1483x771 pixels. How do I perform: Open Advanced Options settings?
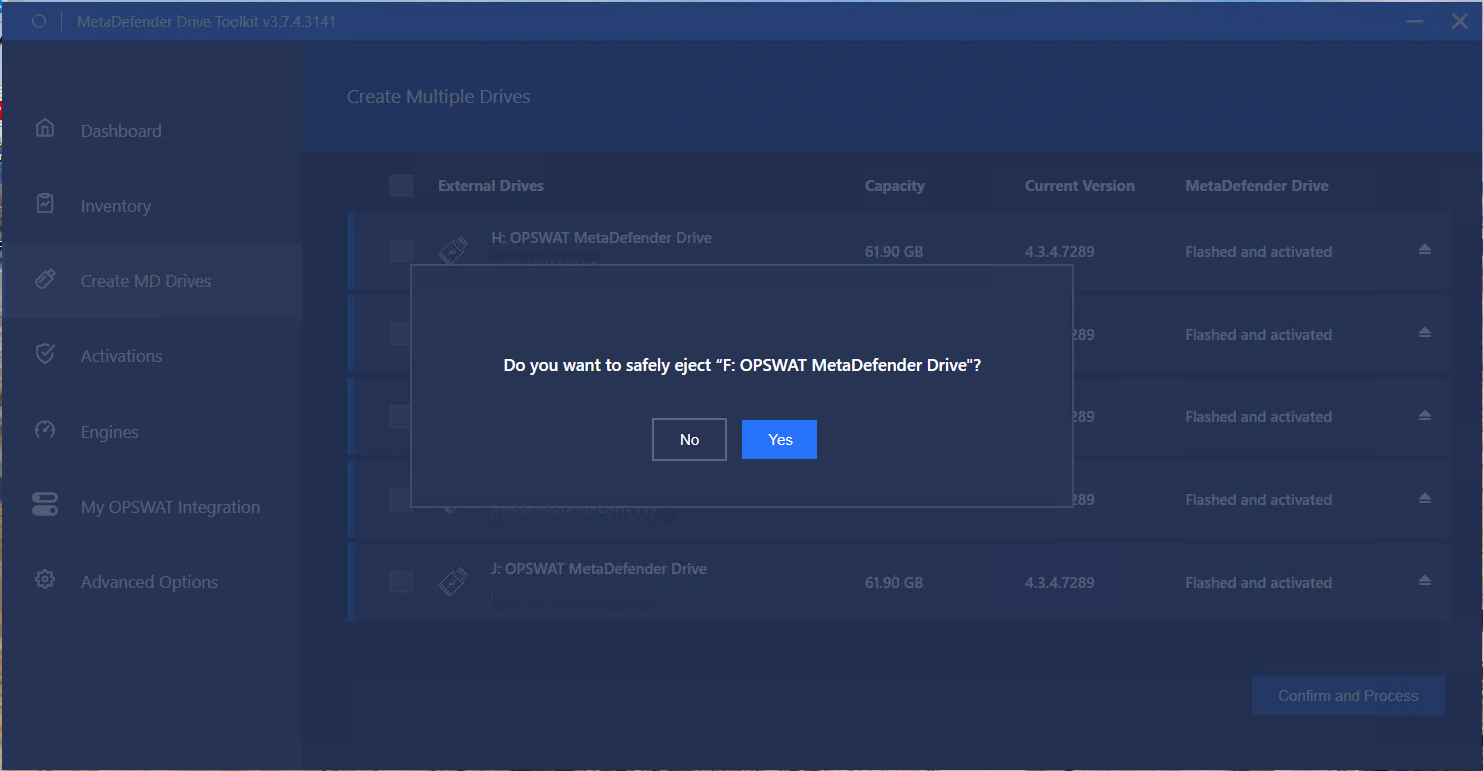151,582
